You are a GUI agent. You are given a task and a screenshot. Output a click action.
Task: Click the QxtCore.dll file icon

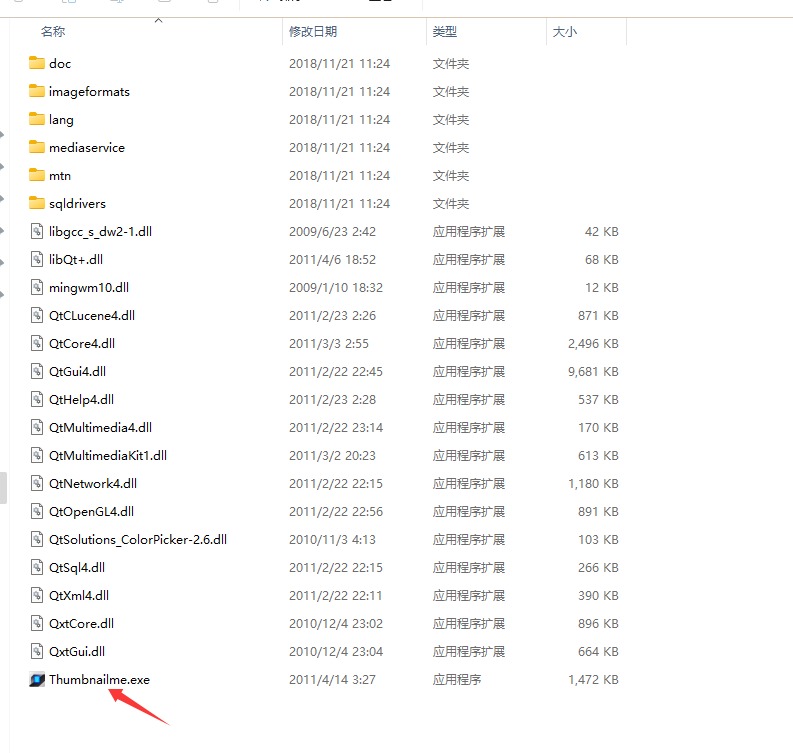tap(37, 623)
